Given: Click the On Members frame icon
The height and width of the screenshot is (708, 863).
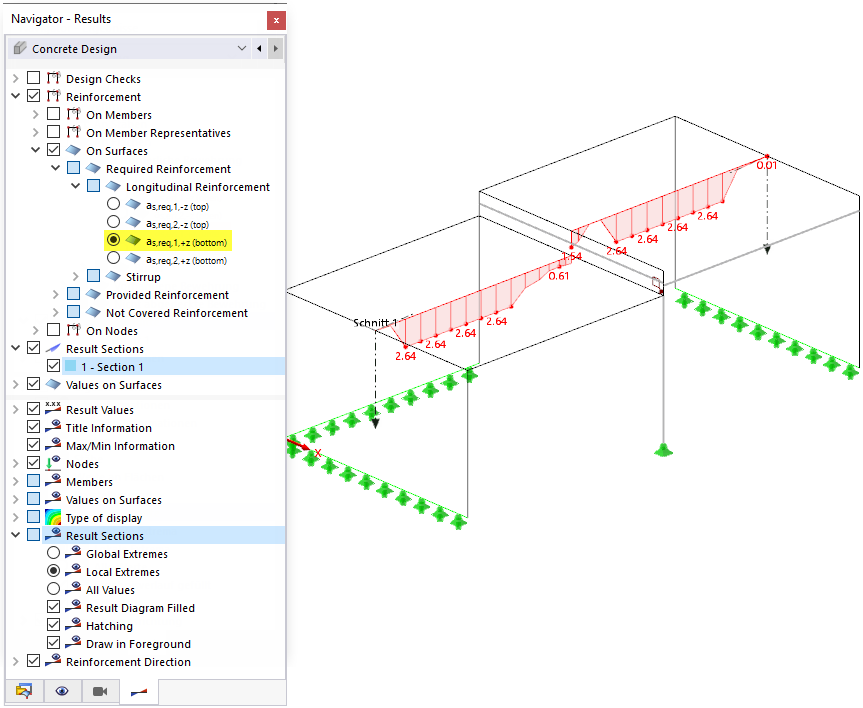Looking at the screenshot, I should (73, 115).
